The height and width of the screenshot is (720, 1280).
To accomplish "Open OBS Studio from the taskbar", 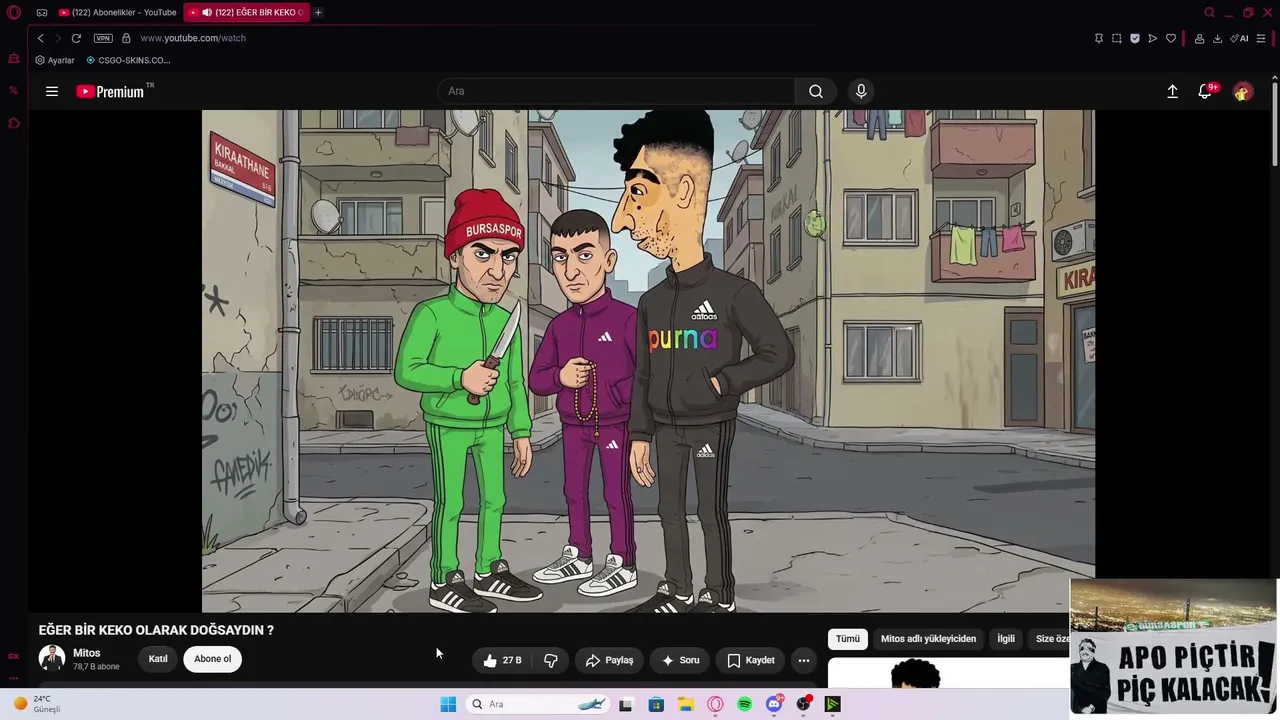I will [x=803, y=704].
